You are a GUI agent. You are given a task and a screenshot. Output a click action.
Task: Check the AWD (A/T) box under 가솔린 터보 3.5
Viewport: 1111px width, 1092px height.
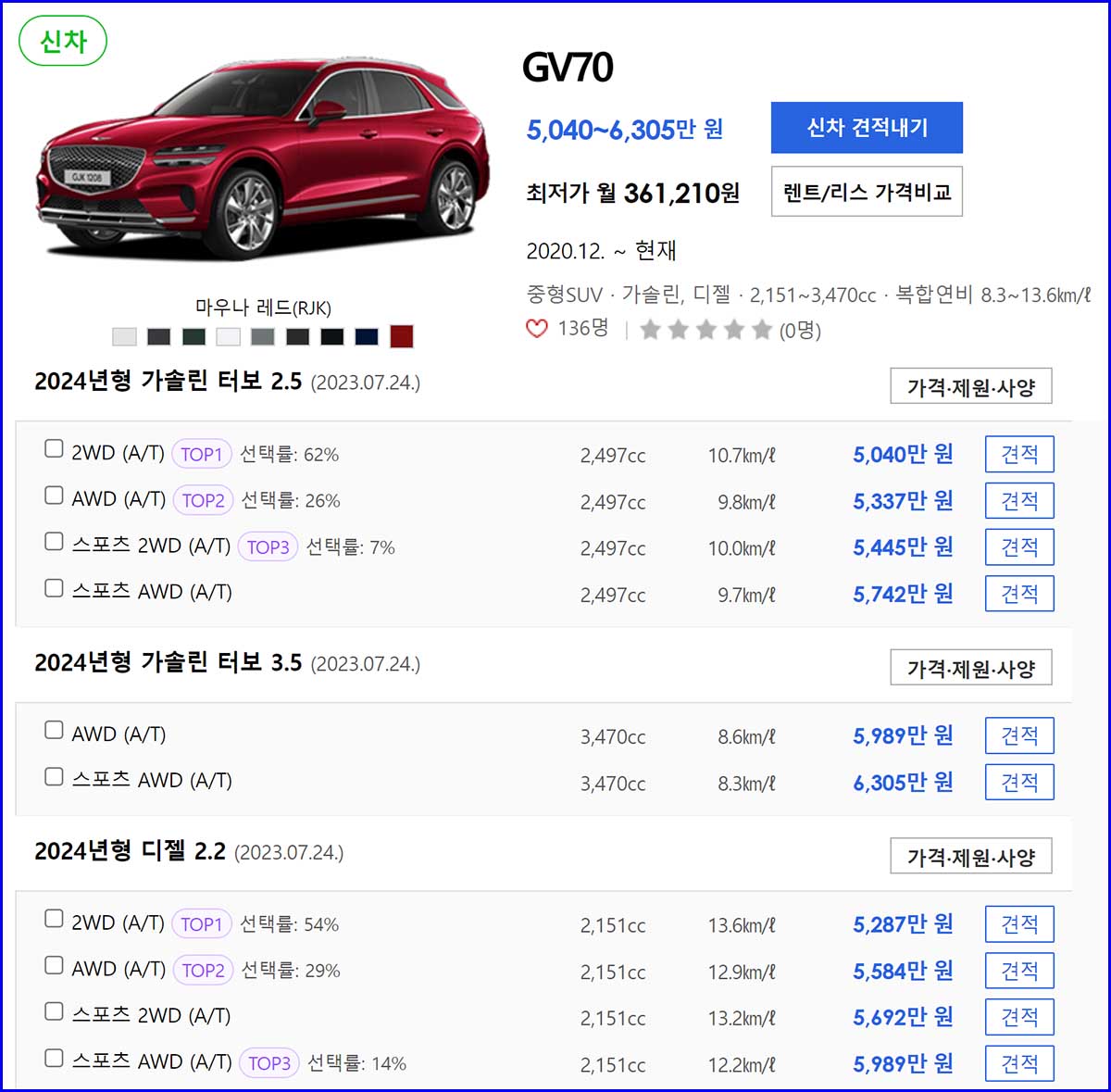pyautogui.click(x=53, y=730)
